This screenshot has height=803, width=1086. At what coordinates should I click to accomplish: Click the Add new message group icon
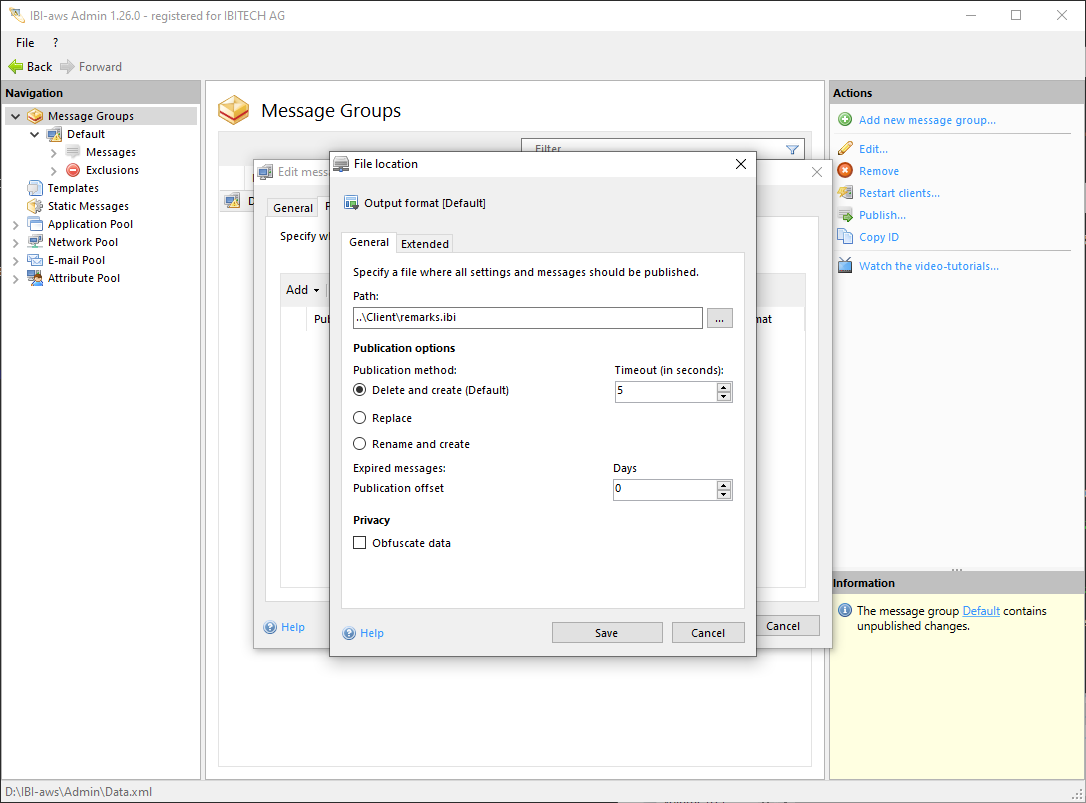point(845,120)
